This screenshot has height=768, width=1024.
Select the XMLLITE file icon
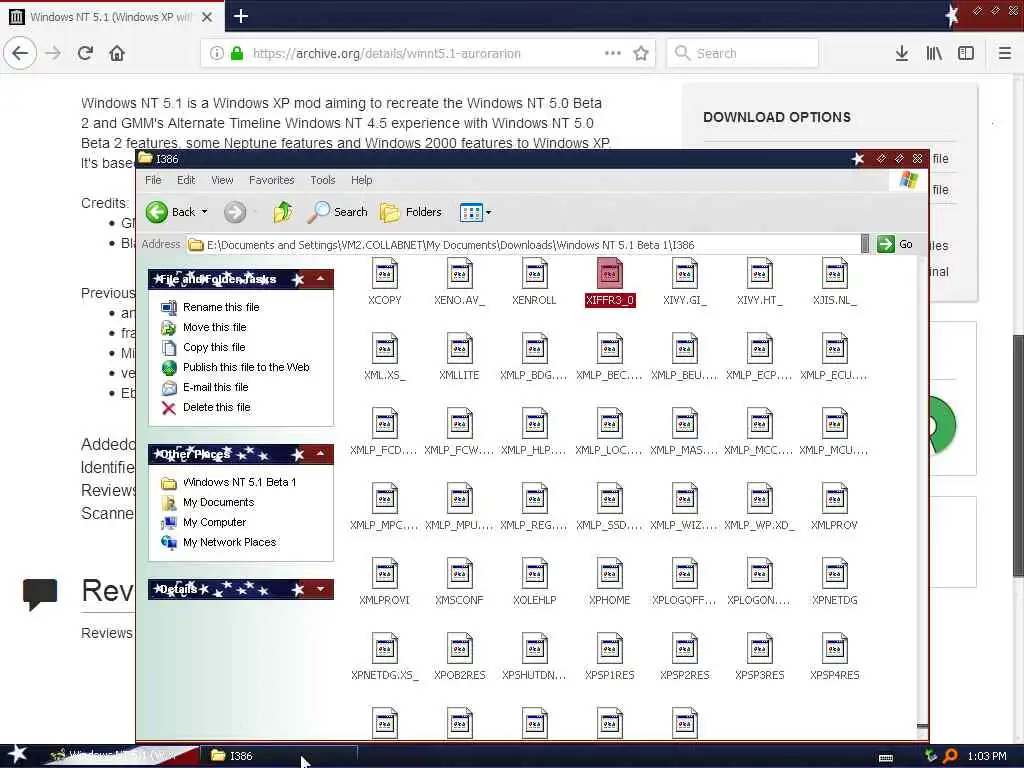459,348
